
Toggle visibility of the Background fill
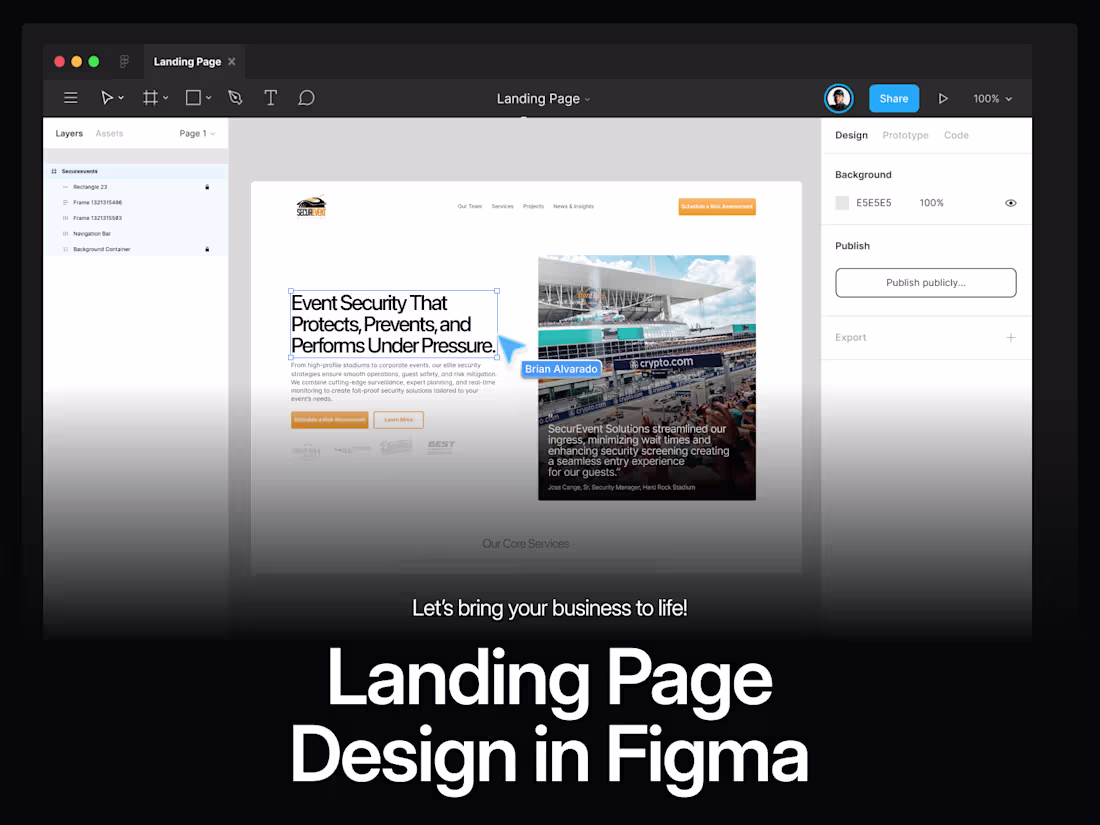click(x=1010, y=202)
